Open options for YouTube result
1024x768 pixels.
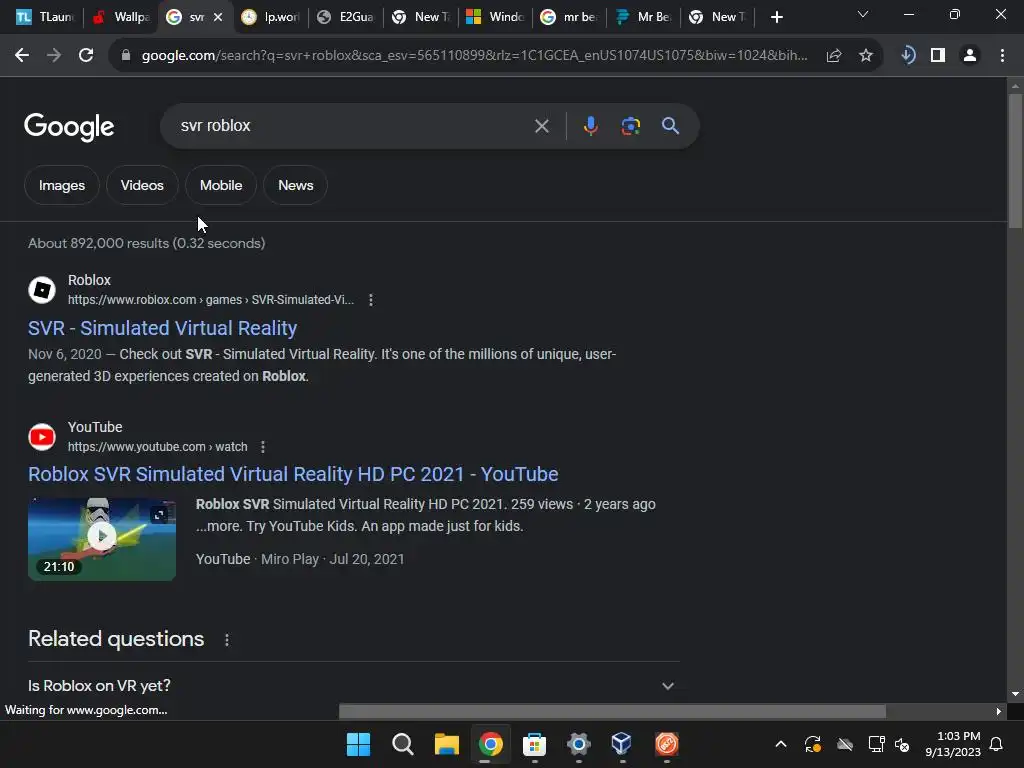coord(263,447)
